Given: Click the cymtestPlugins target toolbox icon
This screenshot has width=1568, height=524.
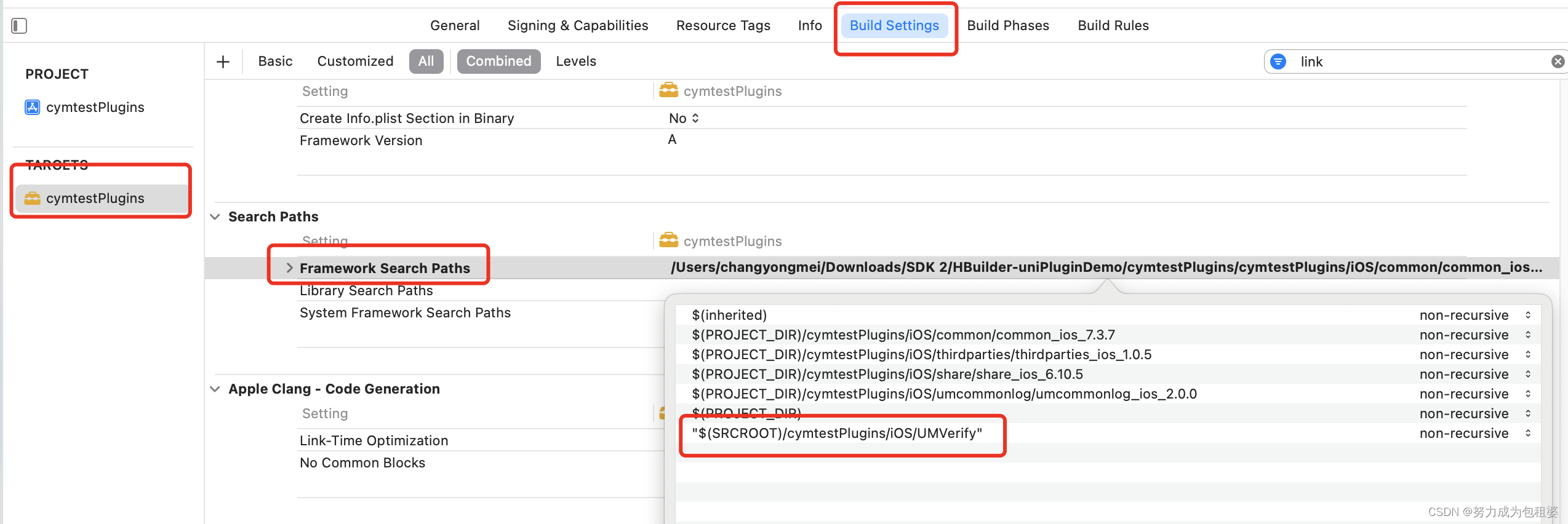Looking at the screenshot, I should click(x=32, y=198).
